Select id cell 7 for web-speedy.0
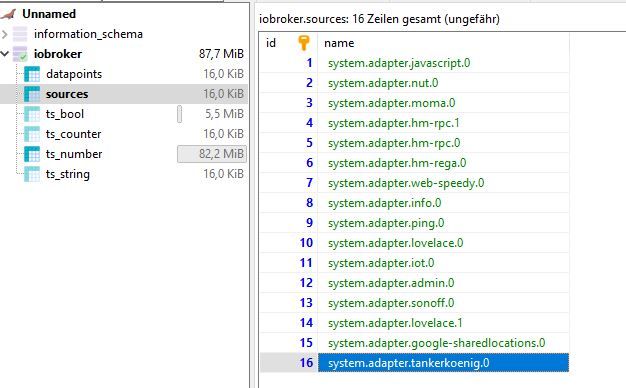This screenshot has width=626, height=388. pos(289,183)
